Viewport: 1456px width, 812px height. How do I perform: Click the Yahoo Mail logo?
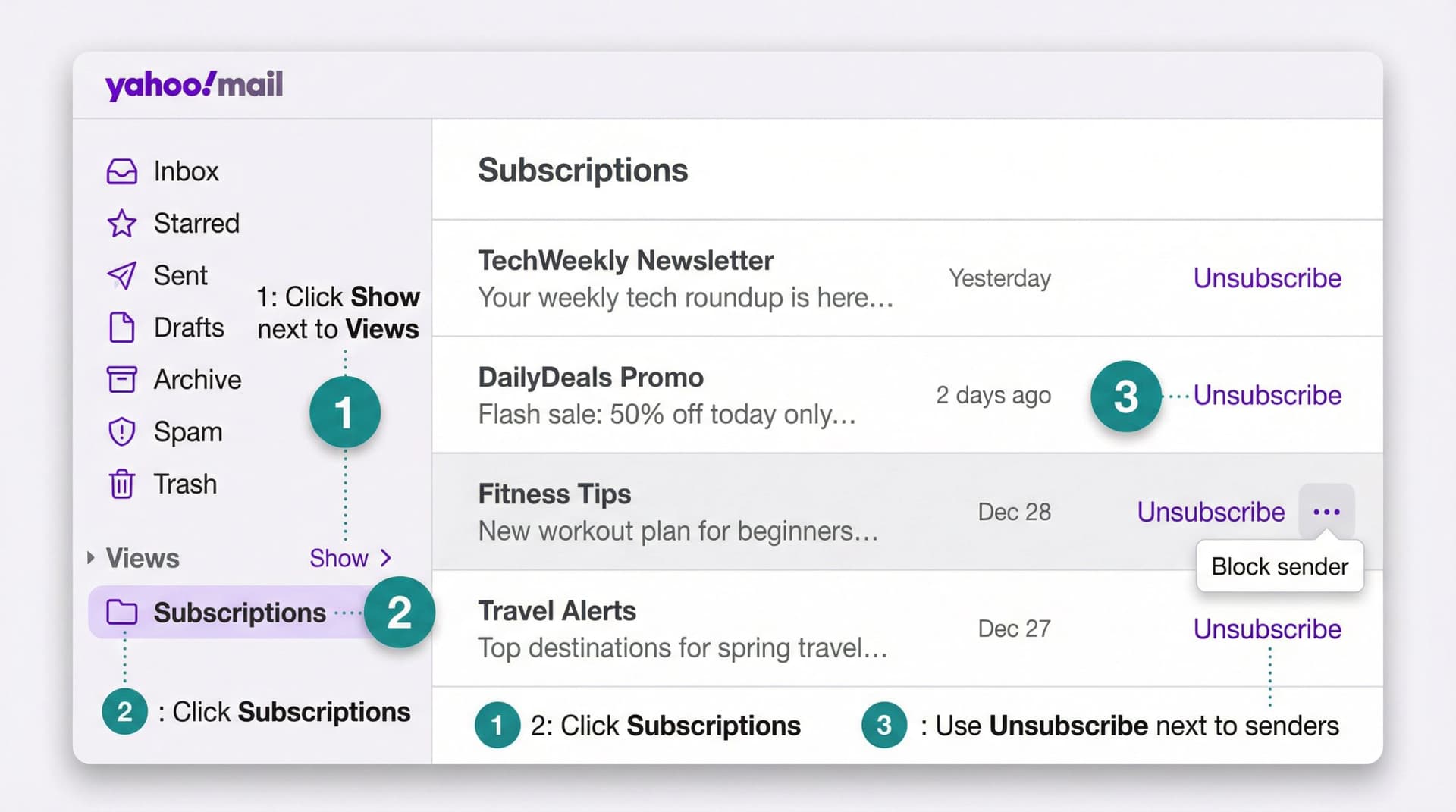(194, 84)
